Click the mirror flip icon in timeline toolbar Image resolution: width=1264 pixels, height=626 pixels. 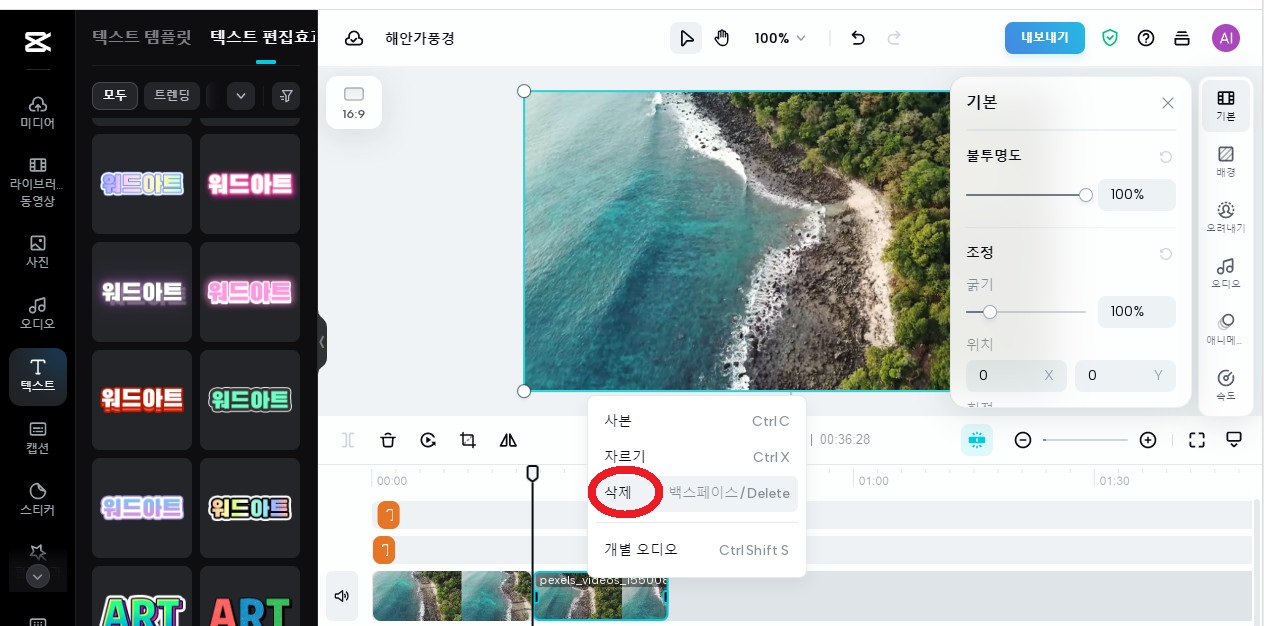(x=508, y=440)
